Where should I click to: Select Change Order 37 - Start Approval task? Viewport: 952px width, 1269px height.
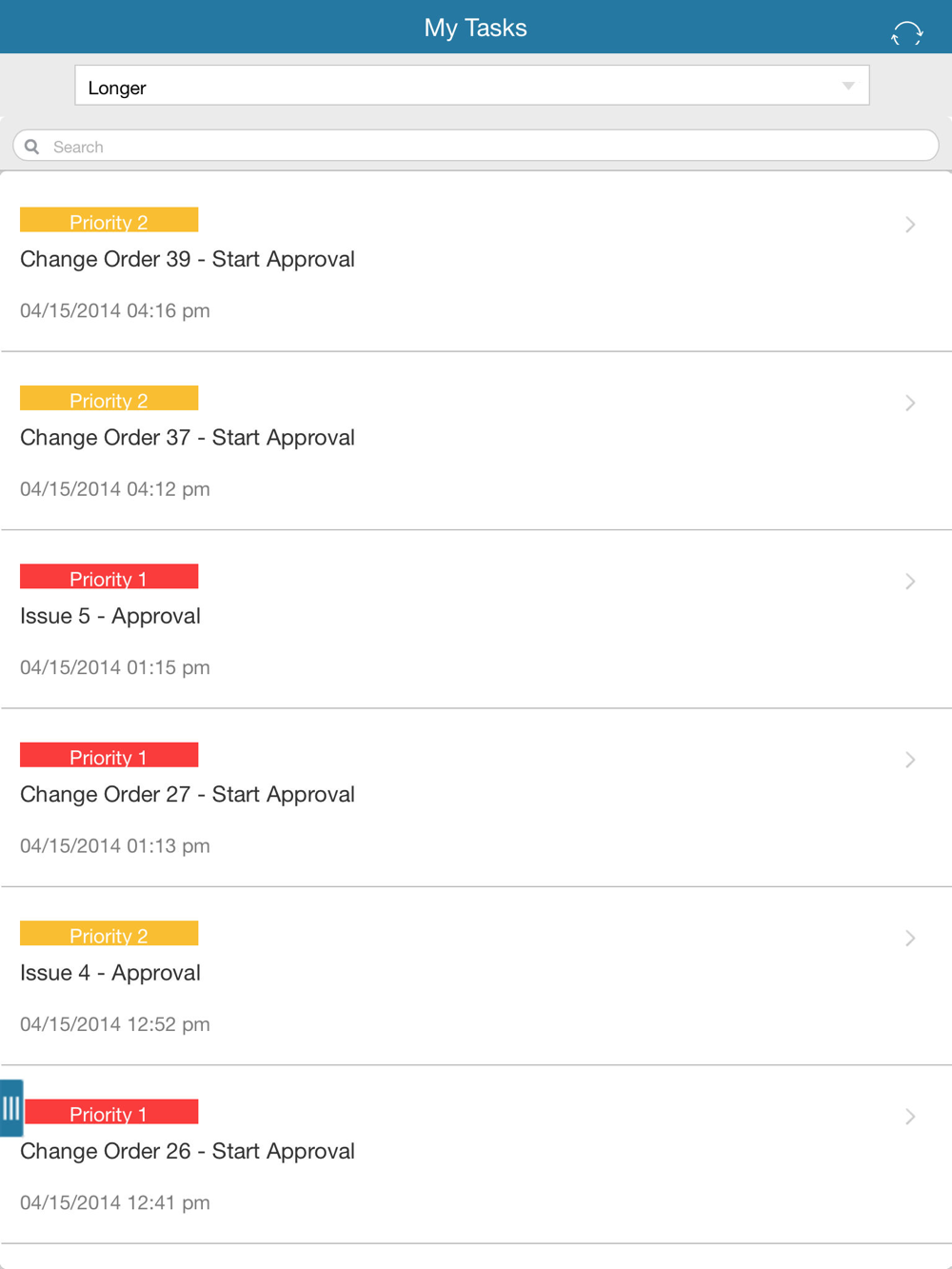click(x=476, y=441)
